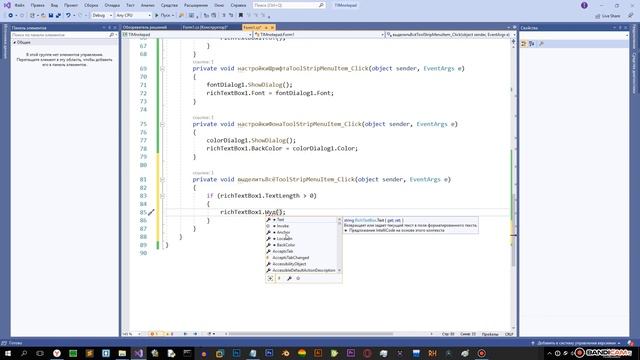The width and height of the screenshot is (640, 360).
Task: Click the IntelliSense list scrollbar
Action: click(x=340, y=245)
